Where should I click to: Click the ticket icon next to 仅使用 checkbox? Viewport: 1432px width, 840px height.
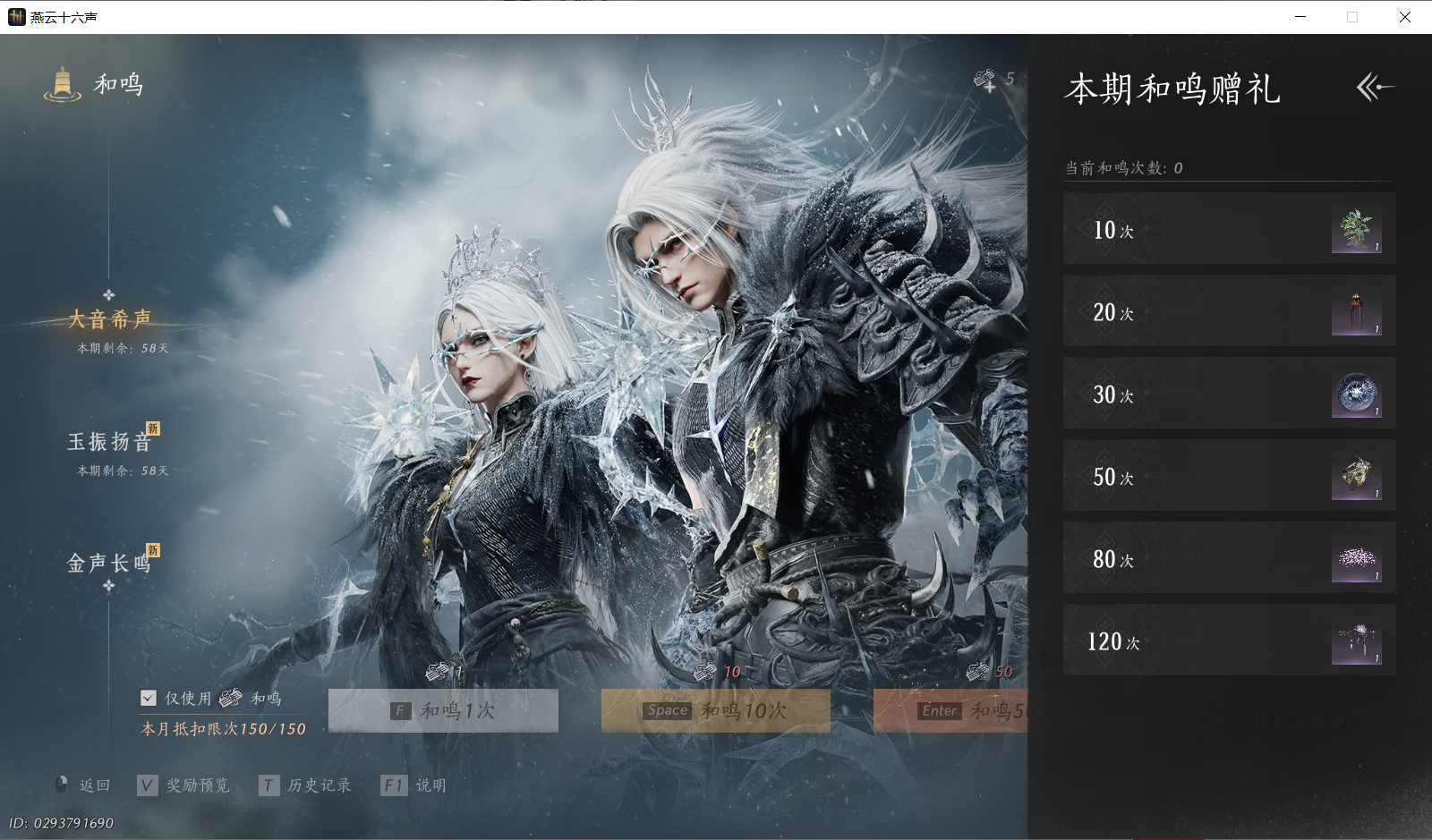(231, 699)
